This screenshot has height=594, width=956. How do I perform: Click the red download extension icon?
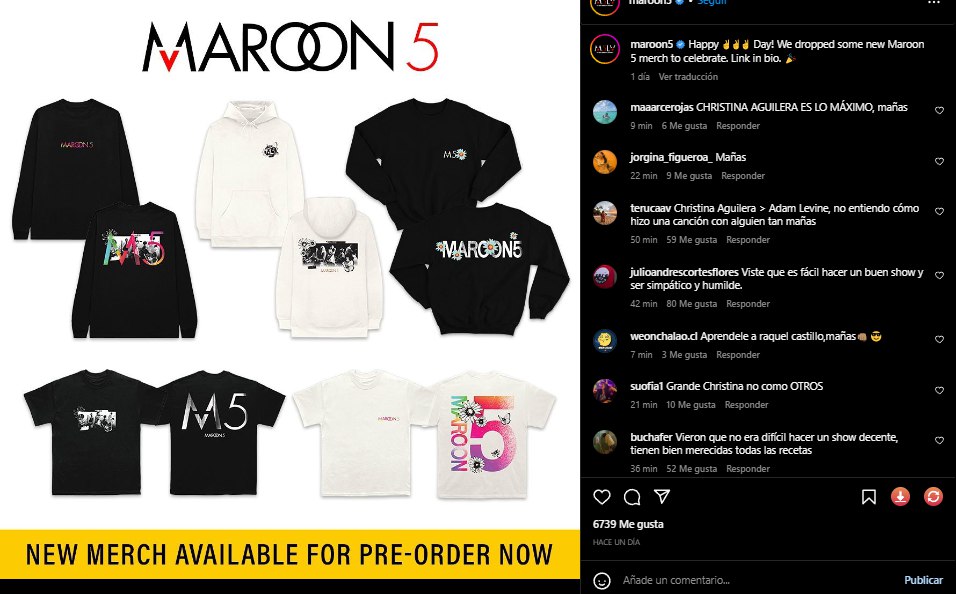point(901,496)
